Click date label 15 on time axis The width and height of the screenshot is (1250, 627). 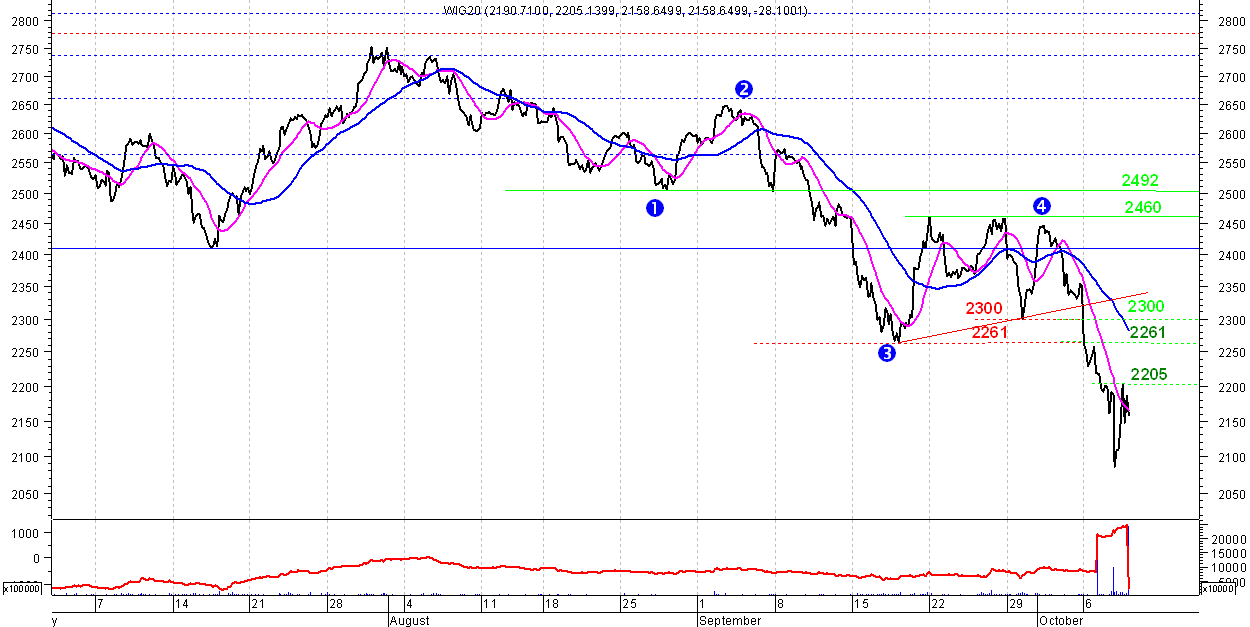[860, 605]
